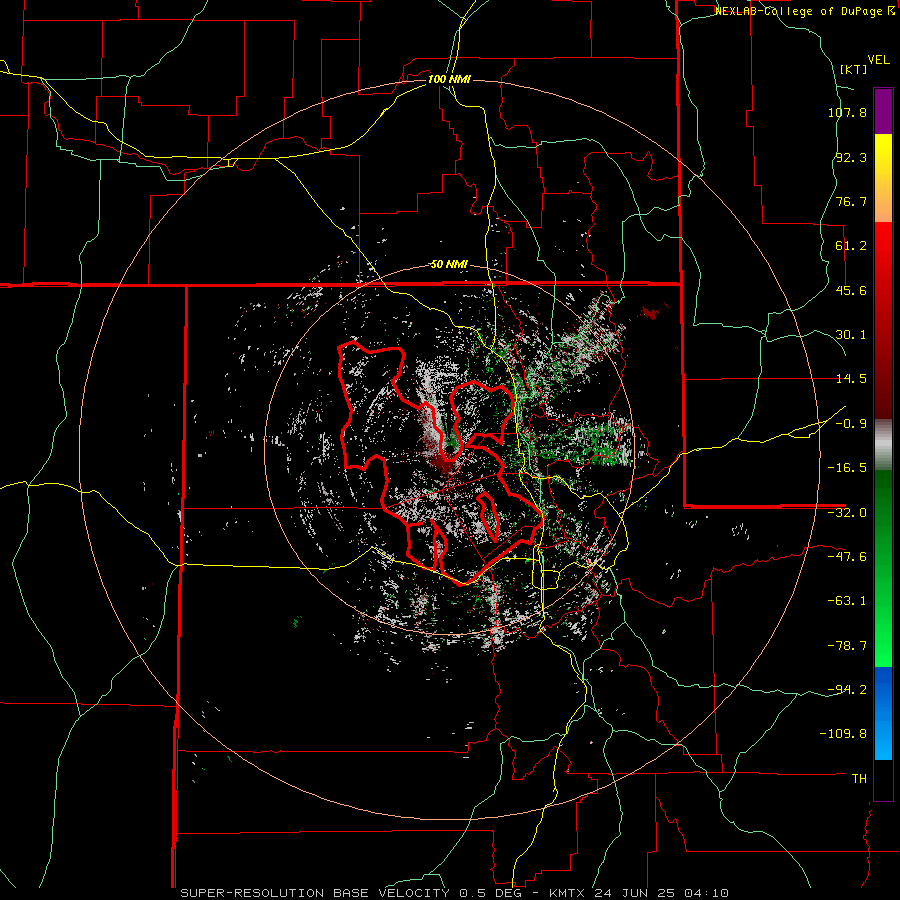
Task: Pick the purple segment of velocity color bar
Action: tap(883, 111)
